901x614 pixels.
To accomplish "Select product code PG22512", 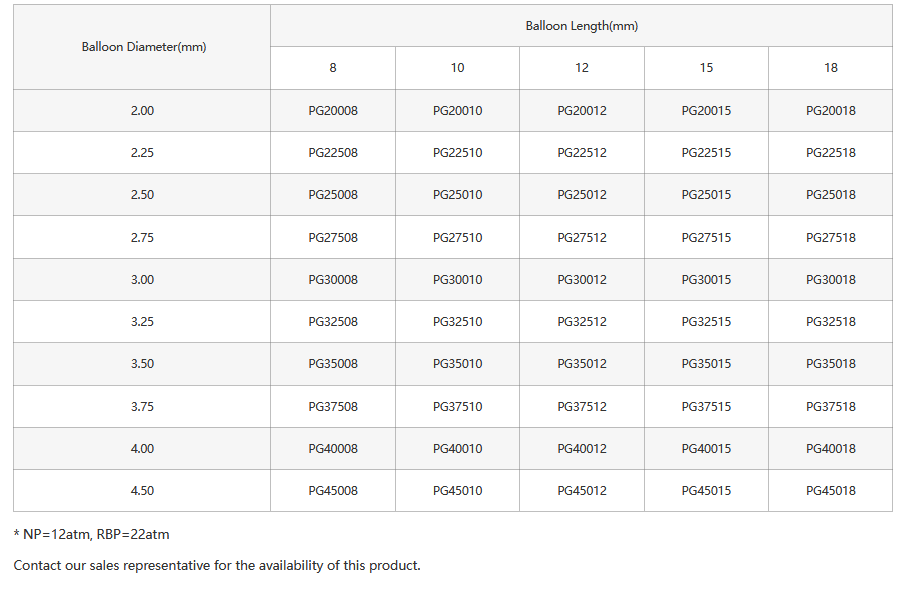I will [x=582, y=153].
